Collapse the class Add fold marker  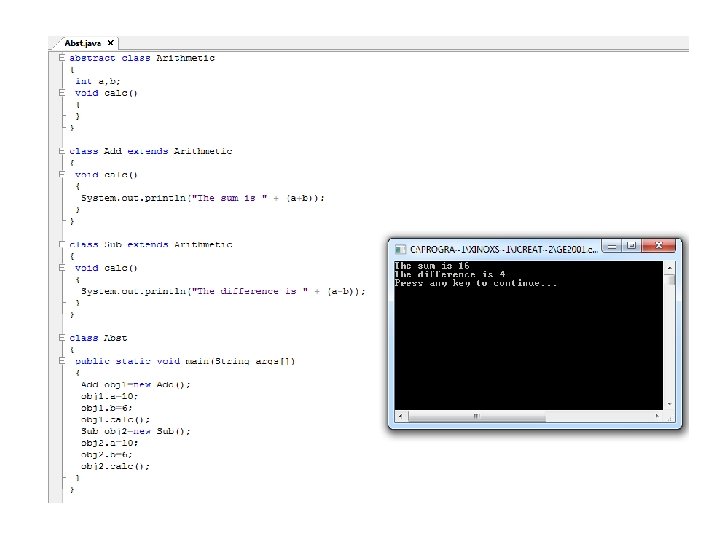[x=62, y=151]
